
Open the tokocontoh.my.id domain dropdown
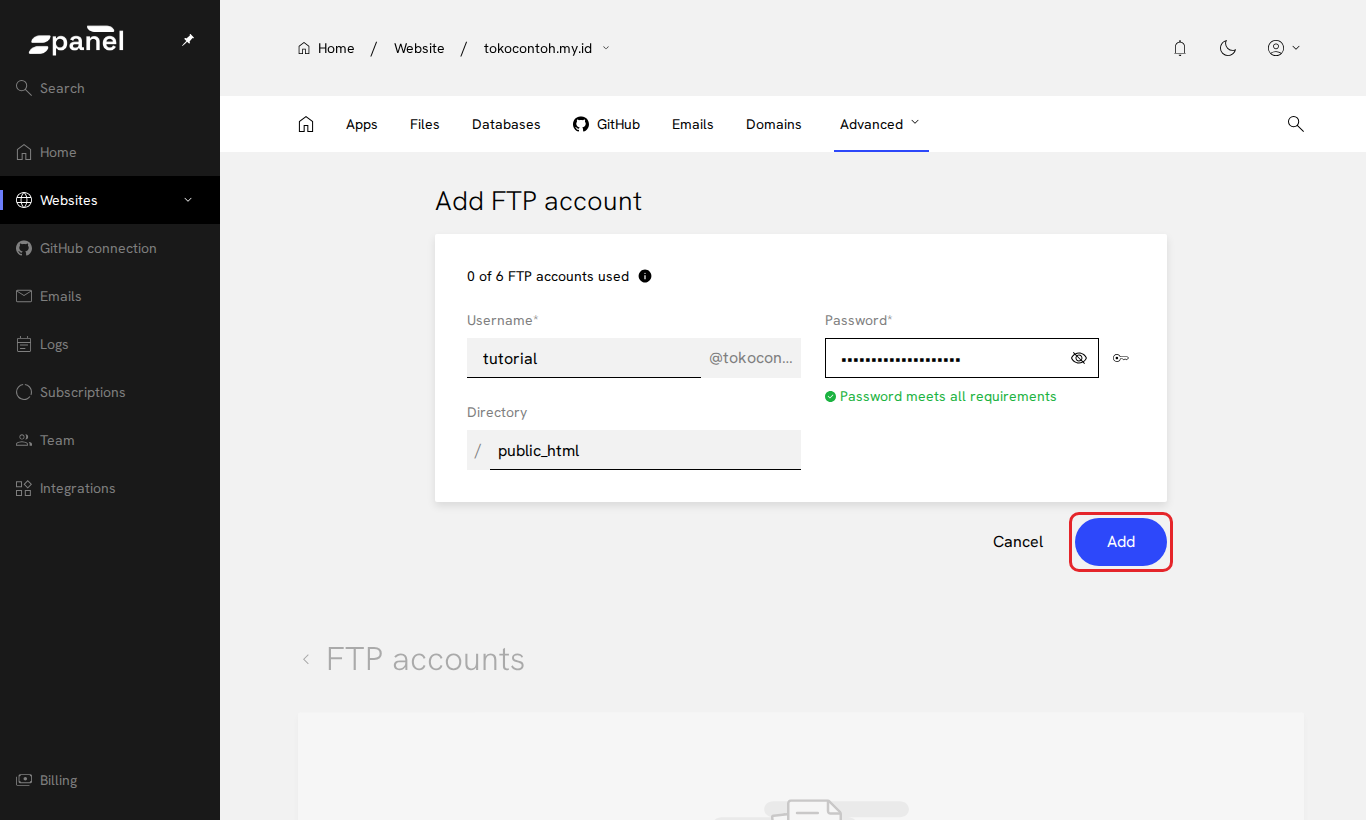click(547, 48)
